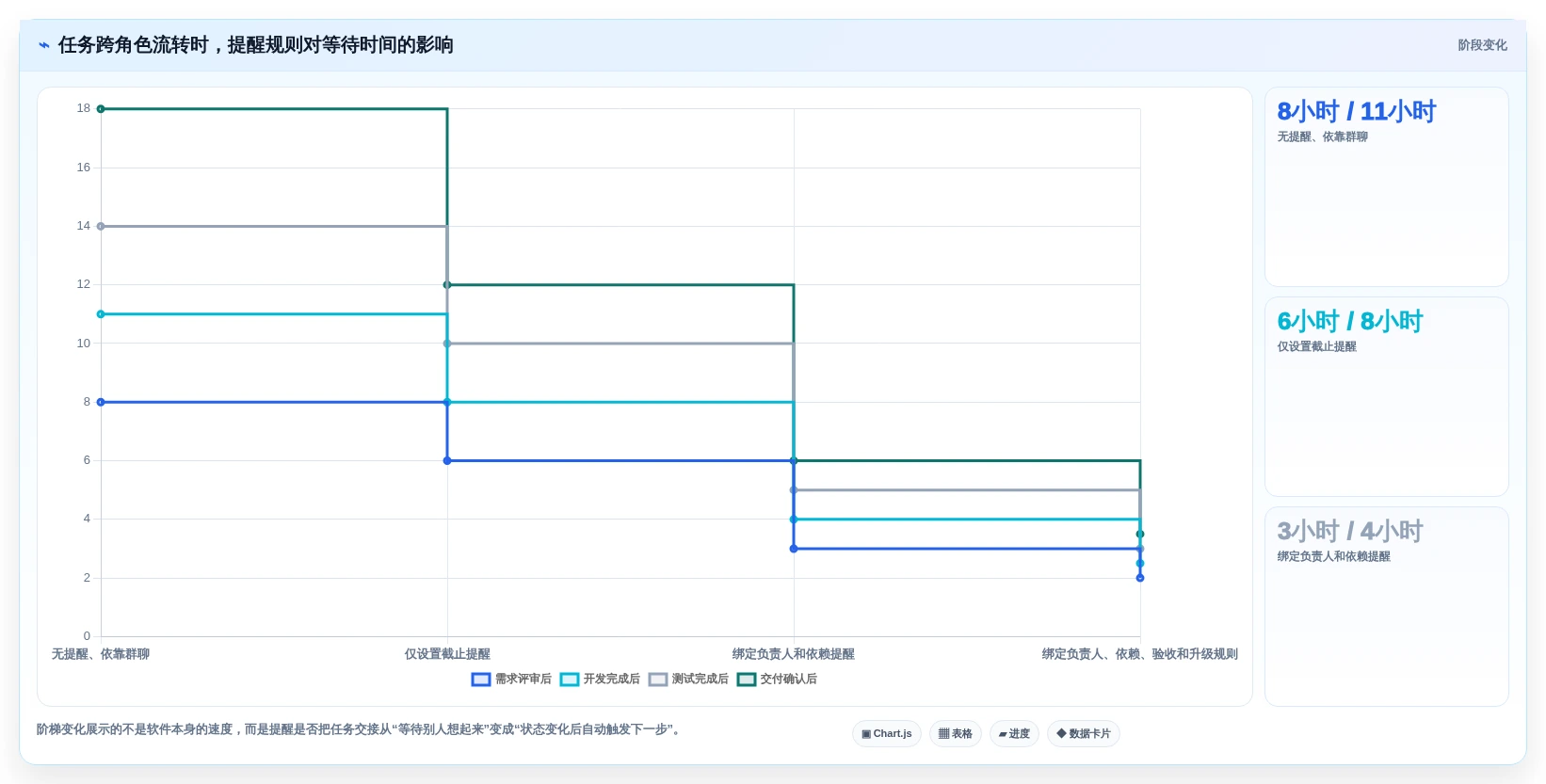Click the 进度 tag
This screenshot has height=784, width=1546.
(1014, 734)
